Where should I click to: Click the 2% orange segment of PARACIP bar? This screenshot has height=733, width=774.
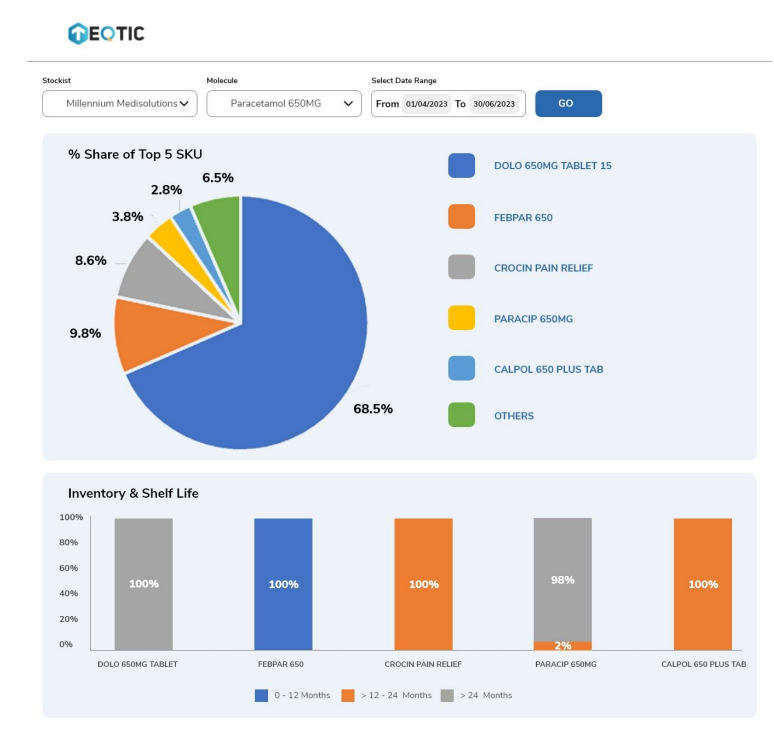(x=563, y=646)
